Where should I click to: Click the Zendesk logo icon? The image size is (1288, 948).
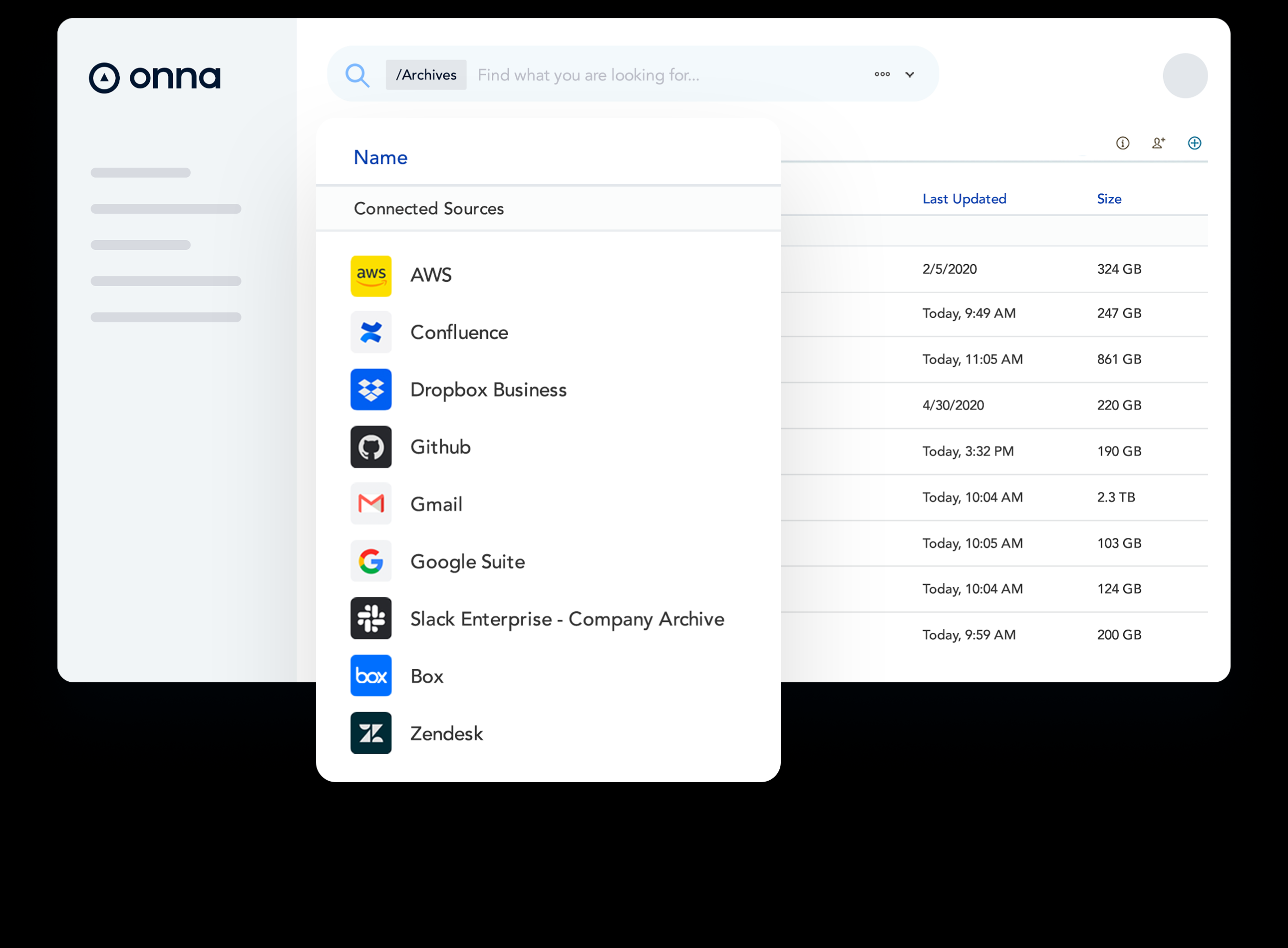click(371, 733)
